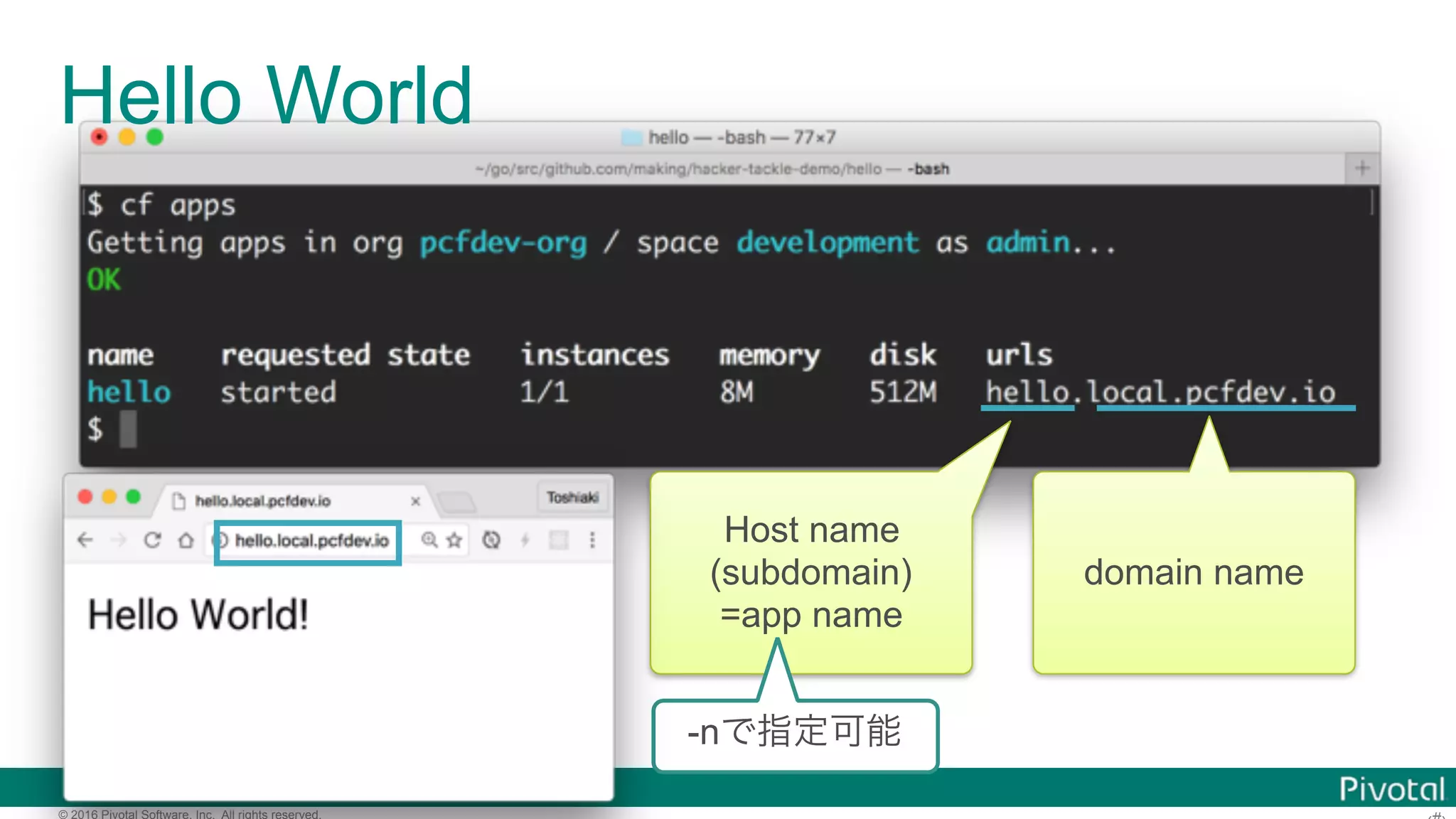Click the requested state column header

click(x=346, y=355)
